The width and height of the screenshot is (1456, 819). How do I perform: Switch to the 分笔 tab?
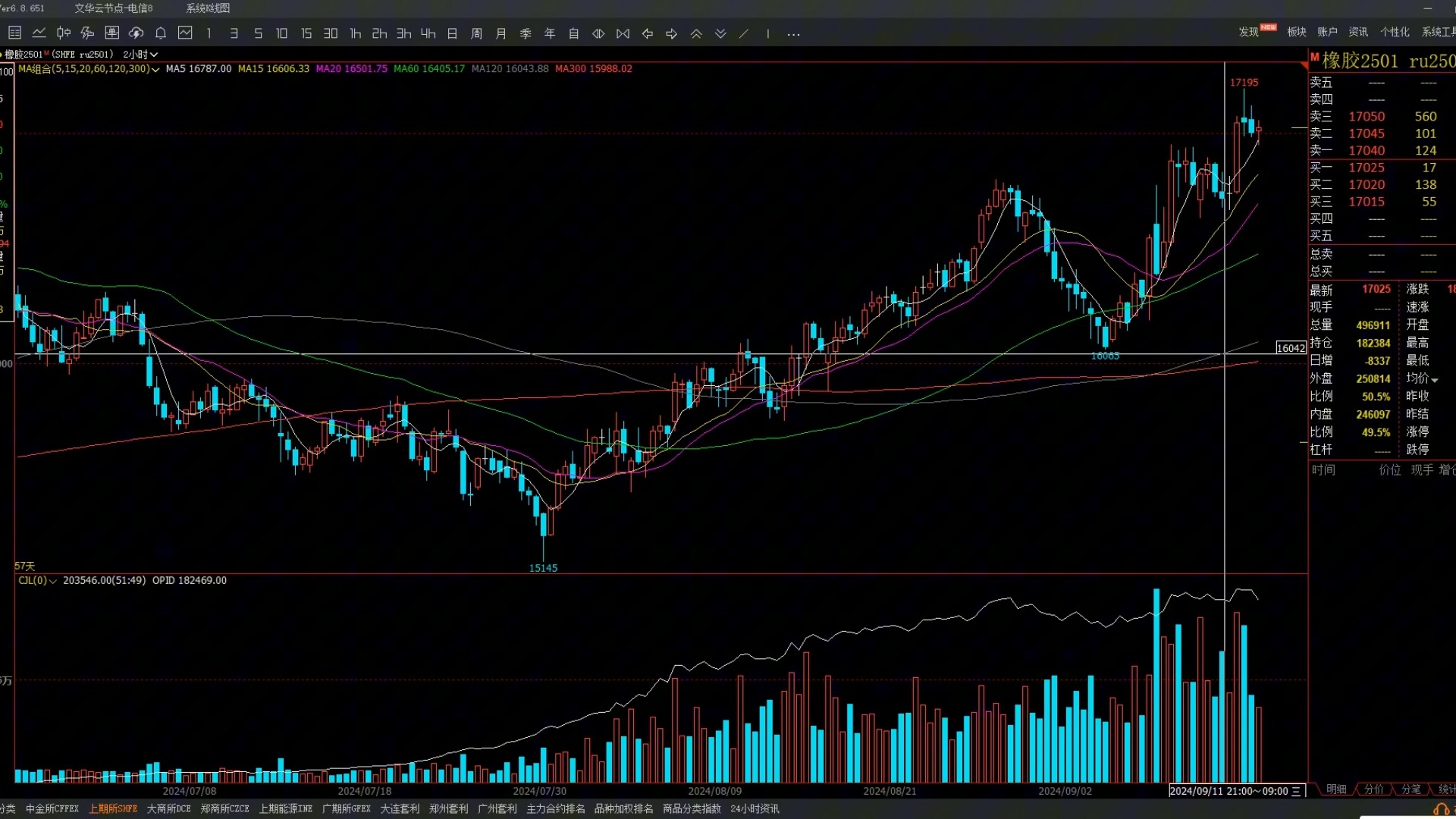(1410, 789)
